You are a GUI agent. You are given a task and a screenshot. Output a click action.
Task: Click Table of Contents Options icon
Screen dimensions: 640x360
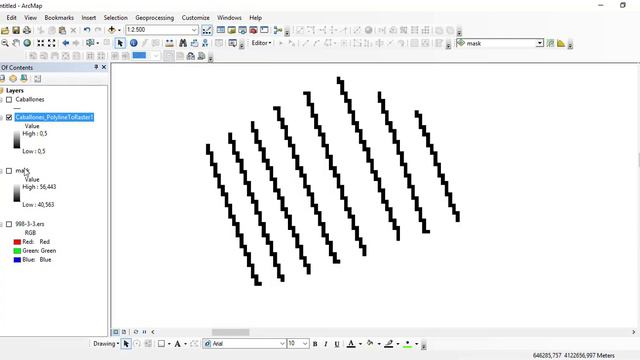point(38,78)
